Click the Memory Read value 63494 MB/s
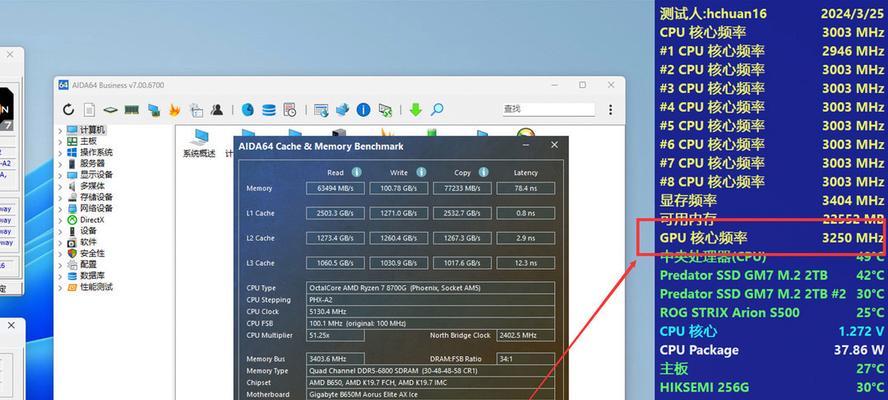Viewport: 888px width, 400px height. (x=335, y=189)
